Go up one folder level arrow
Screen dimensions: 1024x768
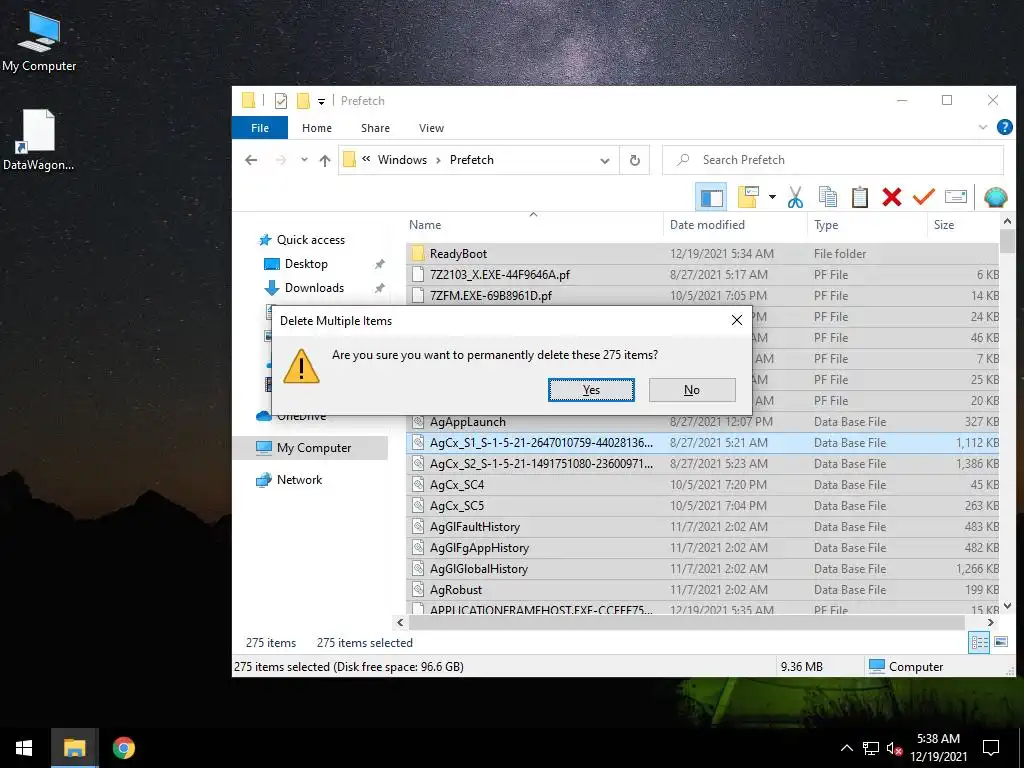coord(325,160)
